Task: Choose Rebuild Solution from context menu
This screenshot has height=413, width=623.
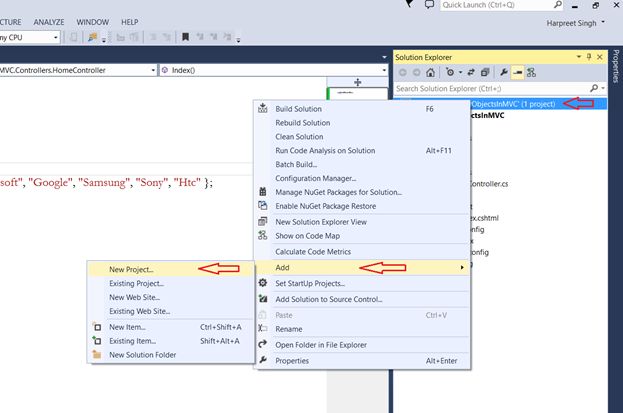Action: pos(362,123)
